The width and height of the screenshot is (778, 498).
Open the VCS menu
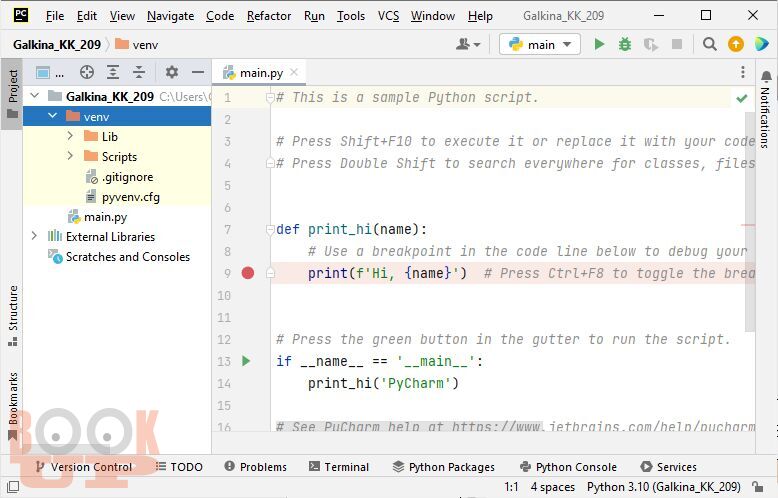tap(388, 16)
